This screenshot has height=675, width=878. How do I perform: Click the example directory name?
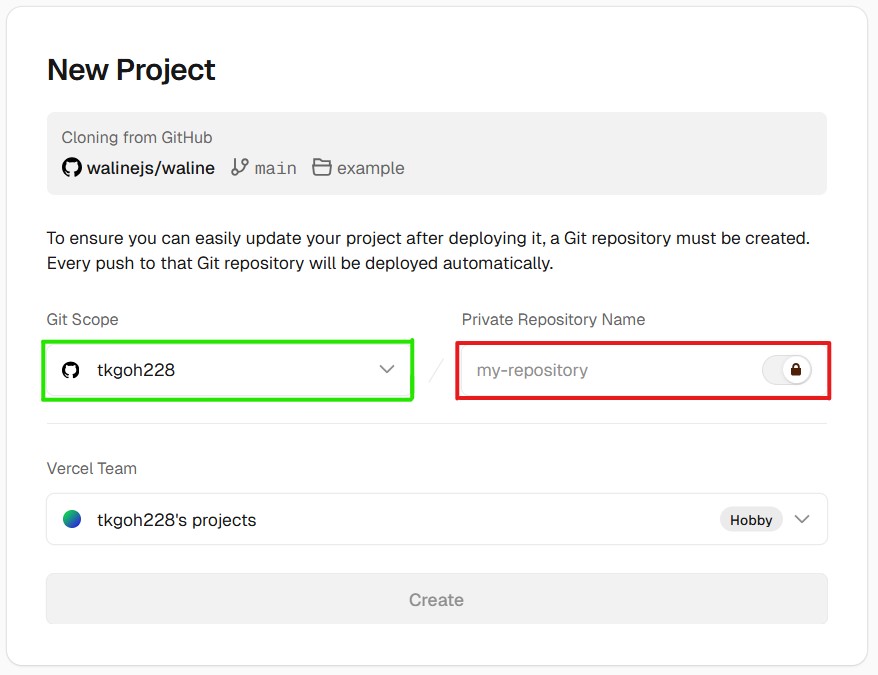pyautogui.click(x=370, y=168)
